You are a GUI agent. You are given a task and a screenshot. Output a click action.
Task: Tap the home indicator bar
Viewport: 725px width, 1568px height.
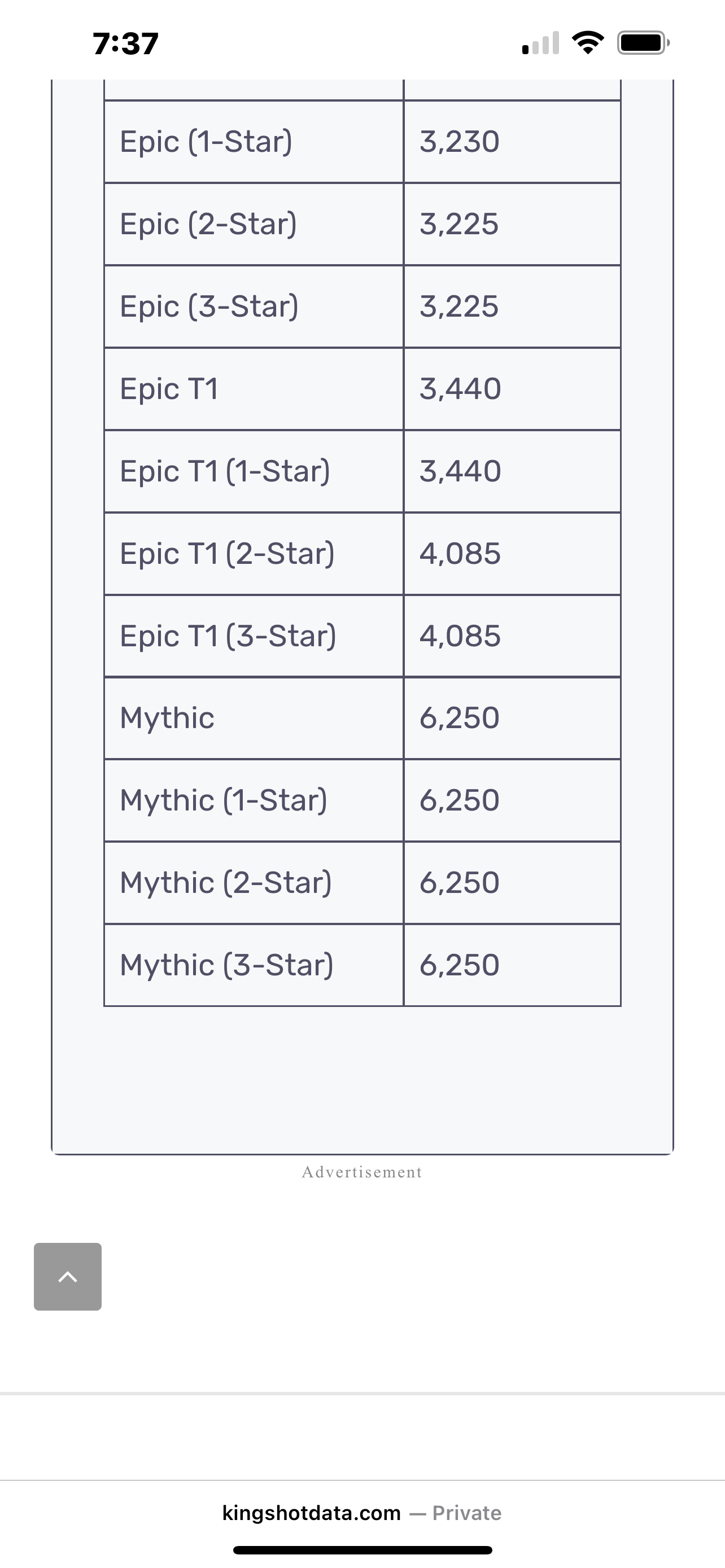pos(362,1551)
